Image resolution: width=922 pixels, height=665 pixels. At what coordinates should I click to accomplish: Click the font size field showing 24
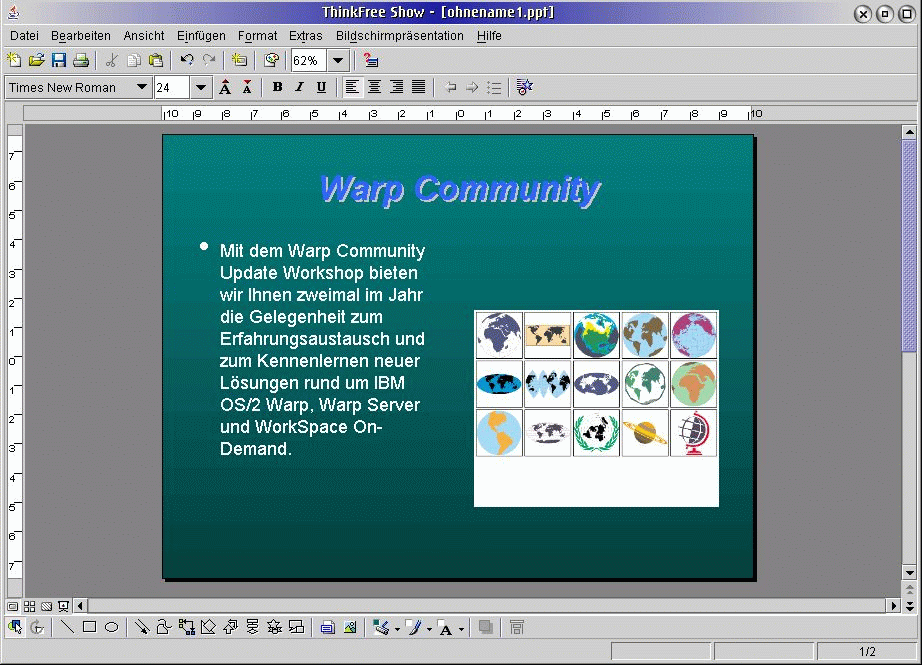[172, 88]
